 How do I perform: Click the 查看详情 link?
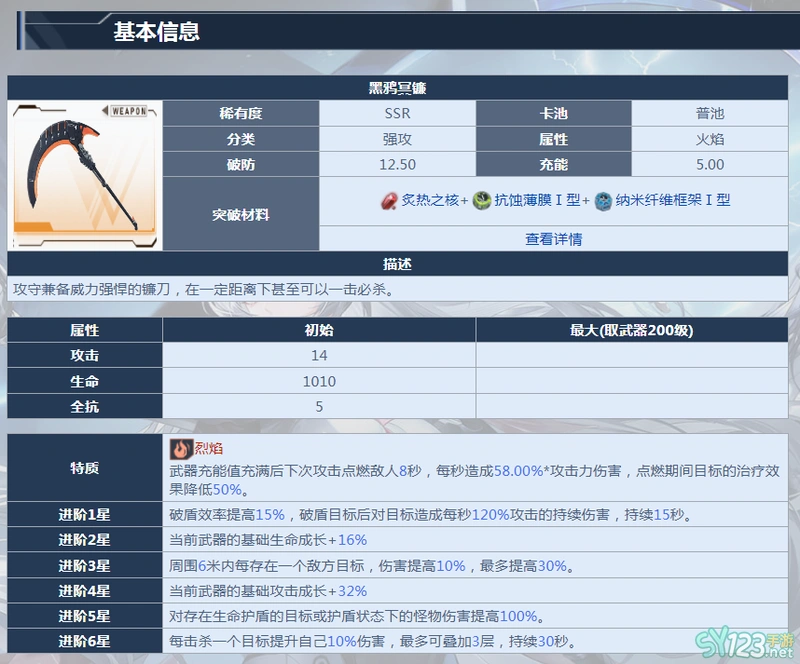pyautogui.click(x=554, y=239)
